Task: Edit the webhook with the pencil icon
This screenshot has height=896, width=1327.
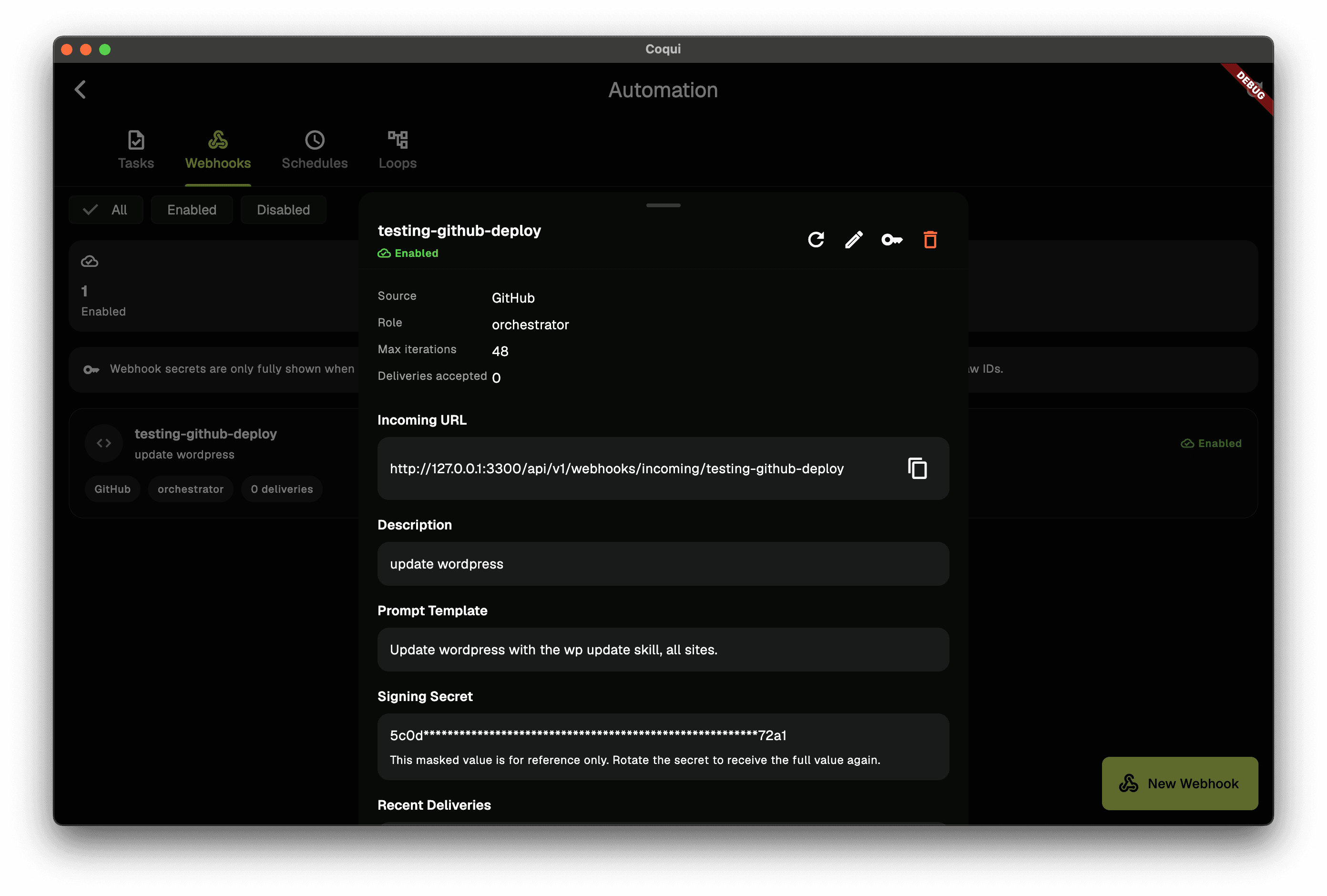Action: (854, 240)
